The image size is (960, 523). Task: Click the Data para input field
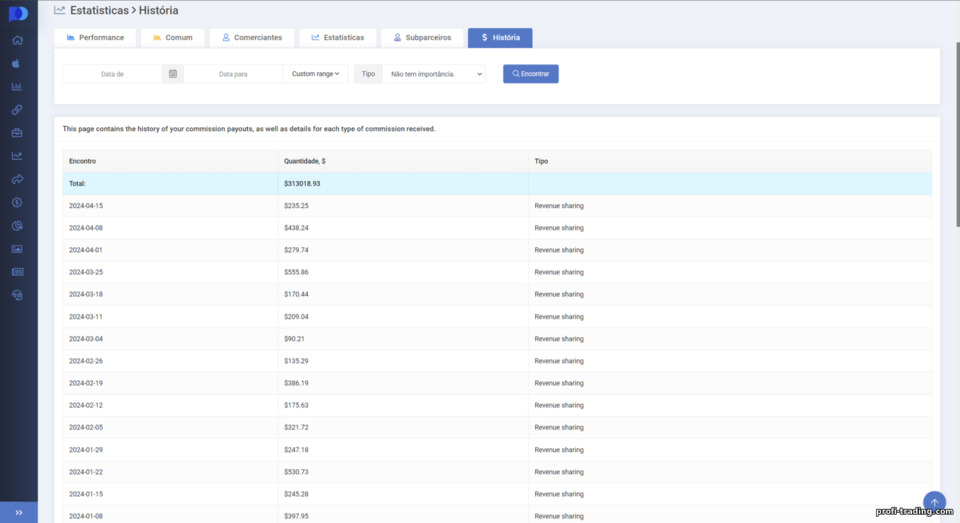click(233, 73)
